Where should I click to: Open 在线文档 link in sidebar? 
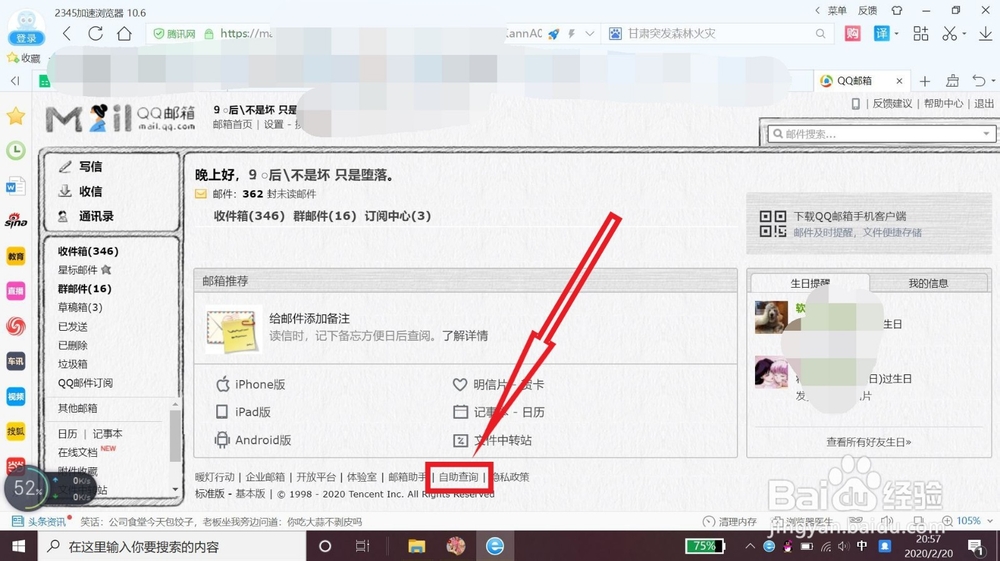click(78, 452)
